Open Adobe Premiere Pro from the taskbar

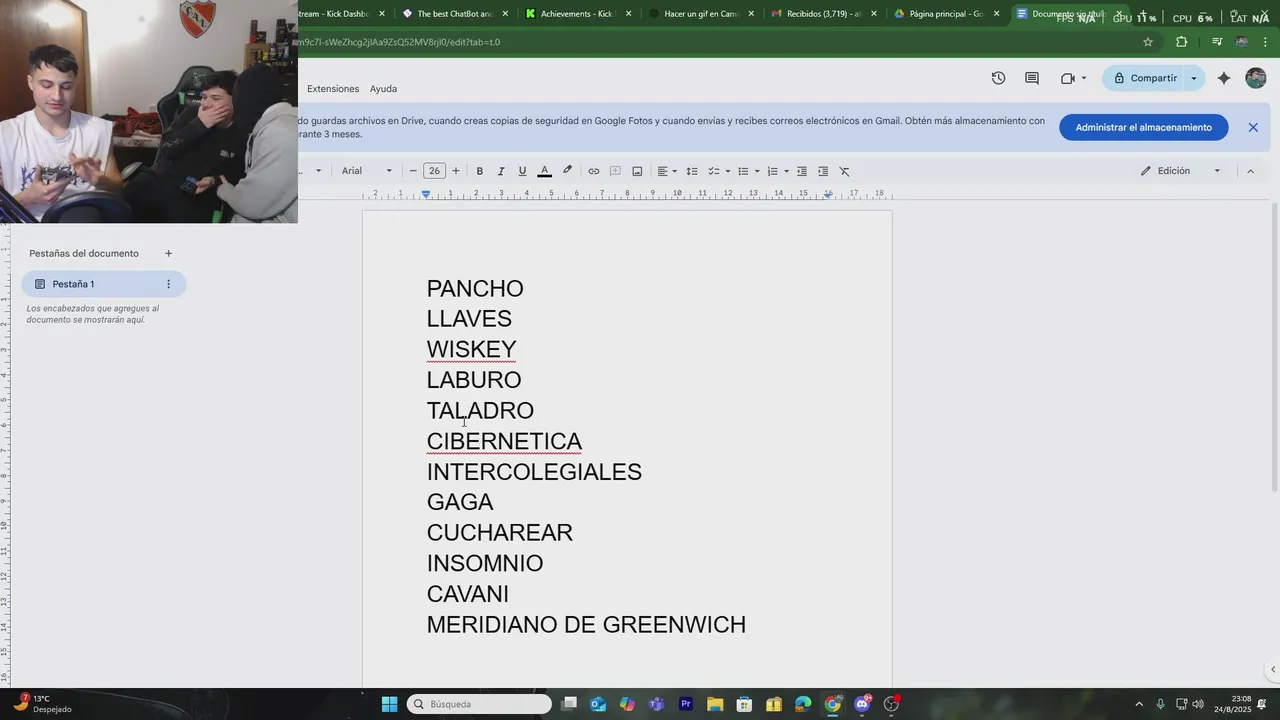(x=686, y=704)
